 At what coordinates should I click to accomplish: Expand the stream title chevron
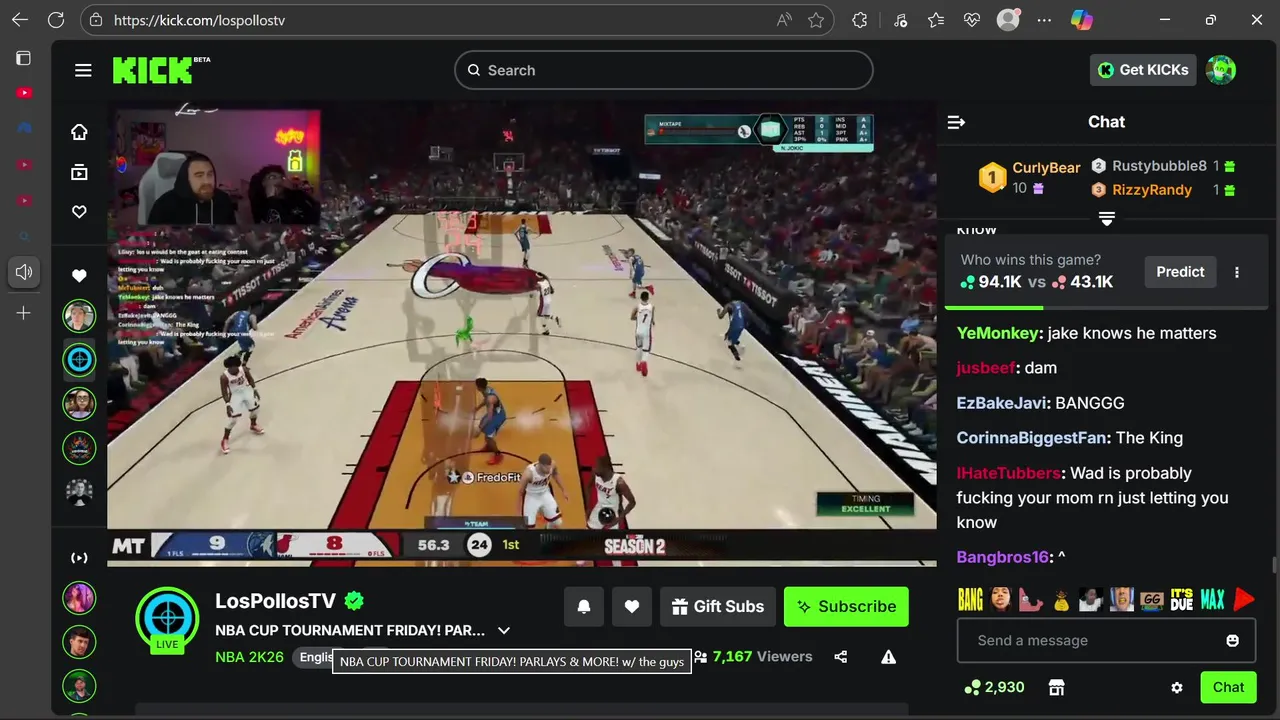[504, 631]
